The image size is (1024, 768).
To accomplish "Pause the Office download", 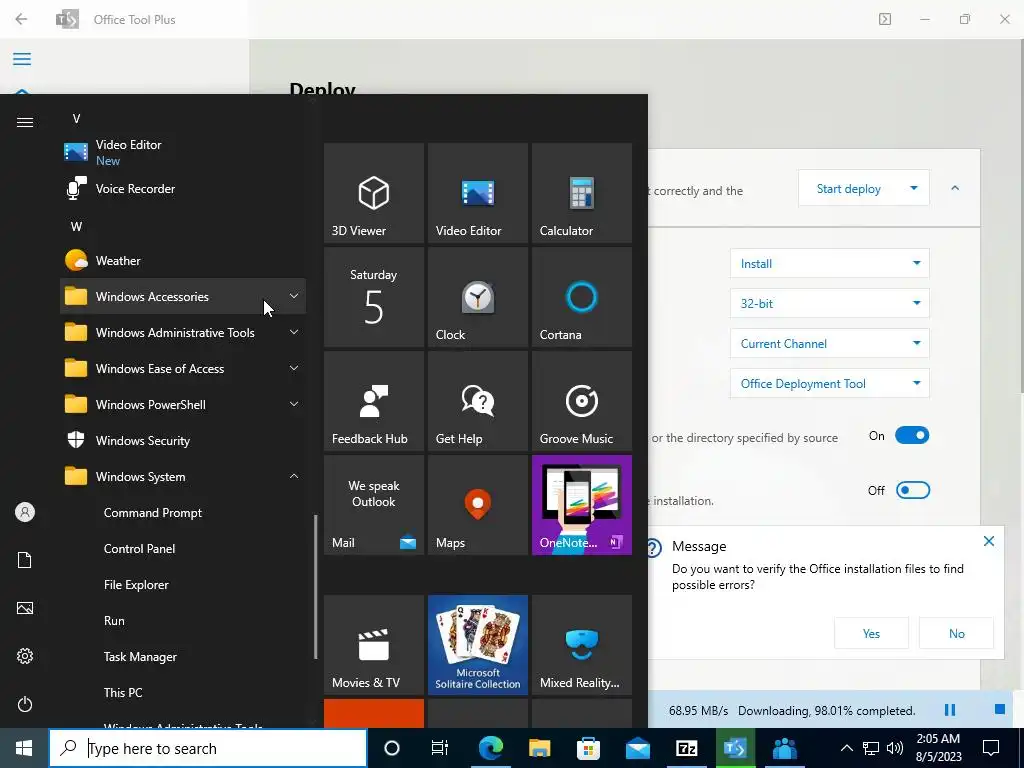I will click(950, 709).
